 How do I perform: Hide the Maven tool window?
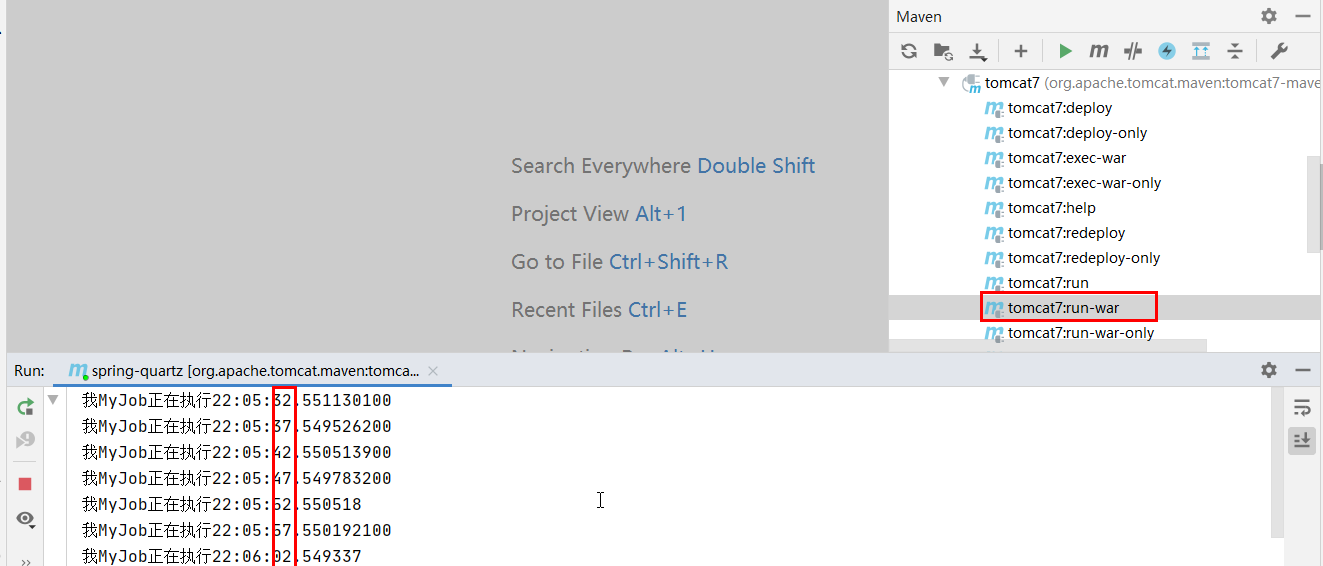(x=1303, y=16)
